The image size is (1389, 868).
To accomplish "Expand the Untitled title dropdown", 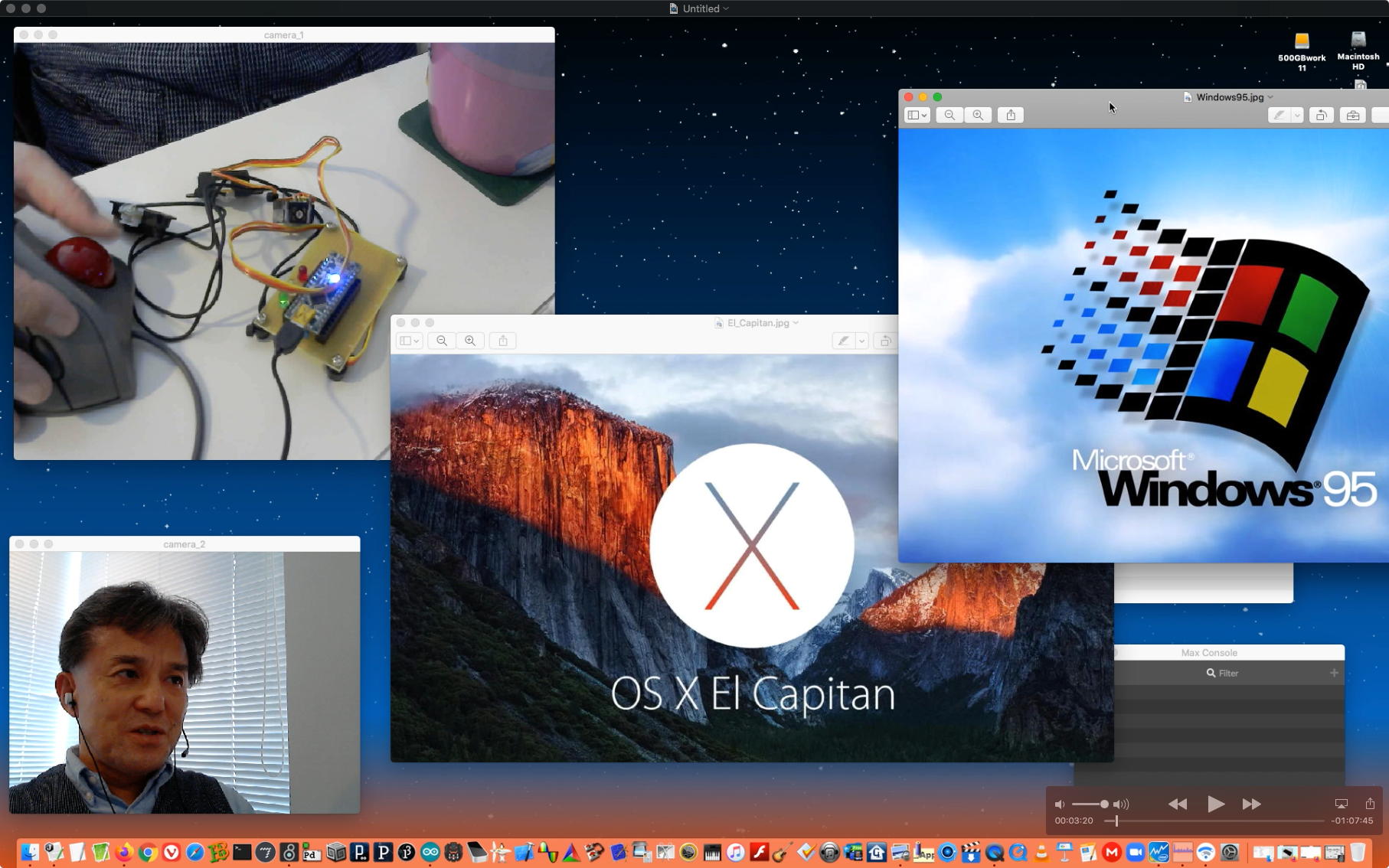I will pos(726,8).
